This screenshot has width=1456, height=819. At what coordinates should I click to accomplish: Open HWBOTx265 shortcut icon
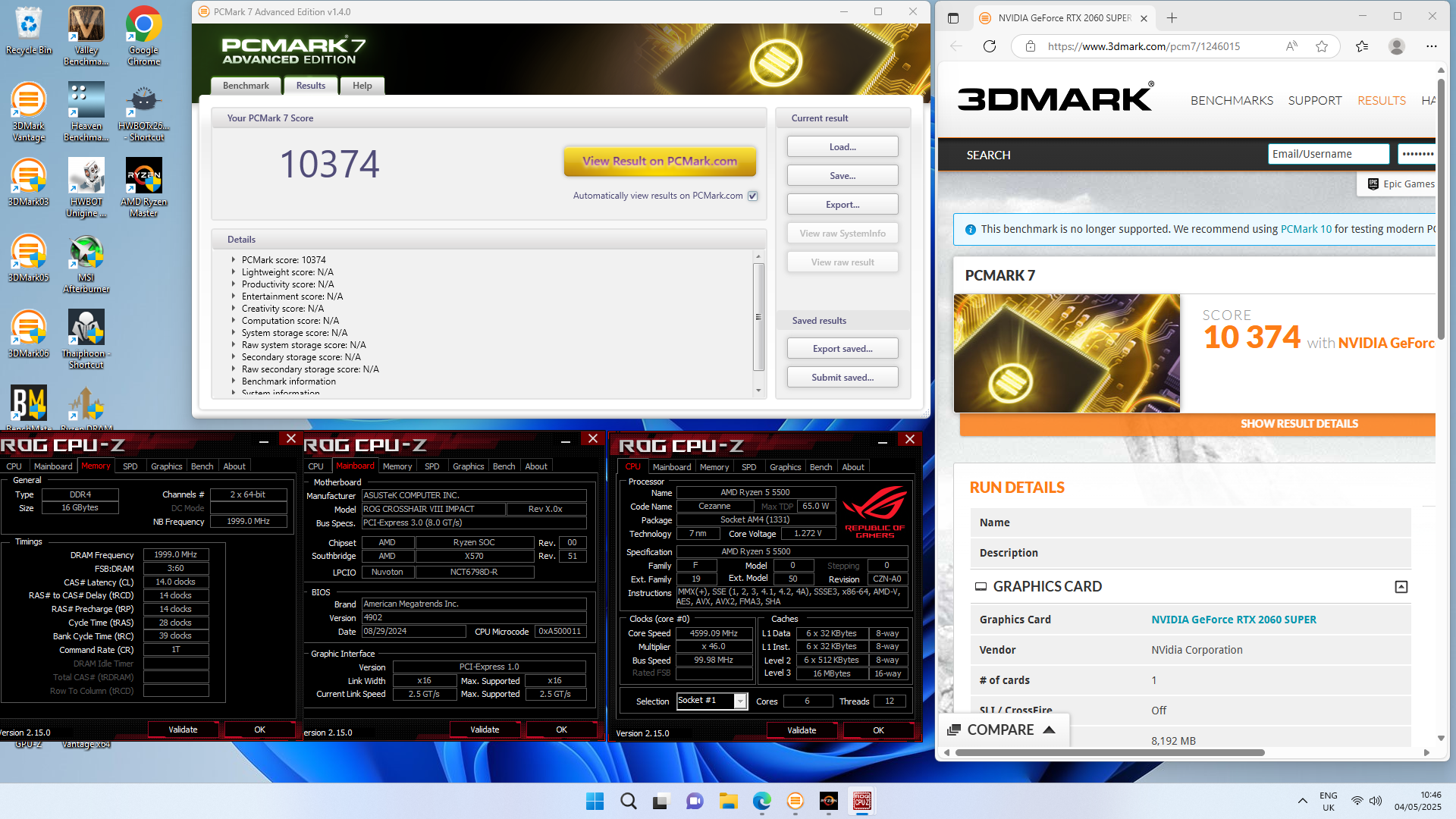point(143,111)
